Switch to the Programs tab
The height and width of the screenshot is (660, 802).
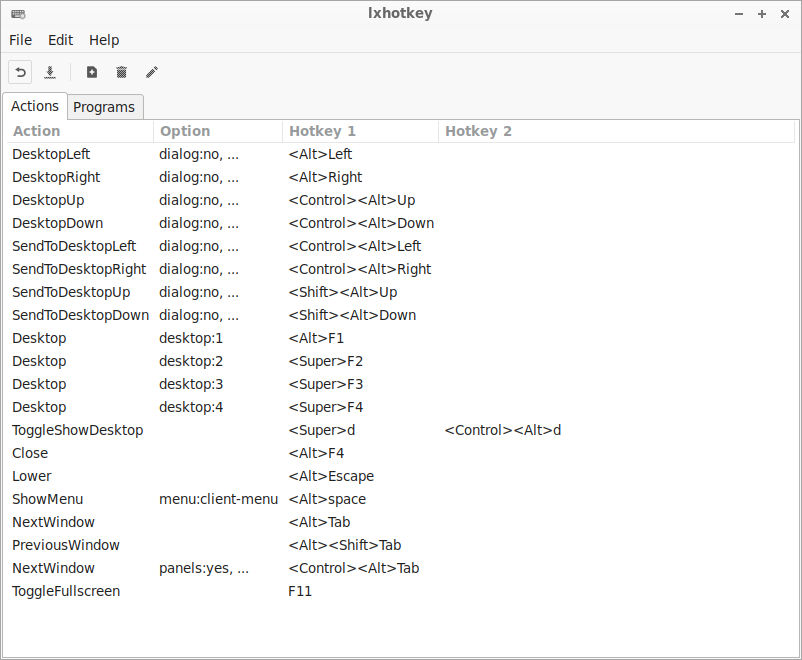tap(104, 107)
